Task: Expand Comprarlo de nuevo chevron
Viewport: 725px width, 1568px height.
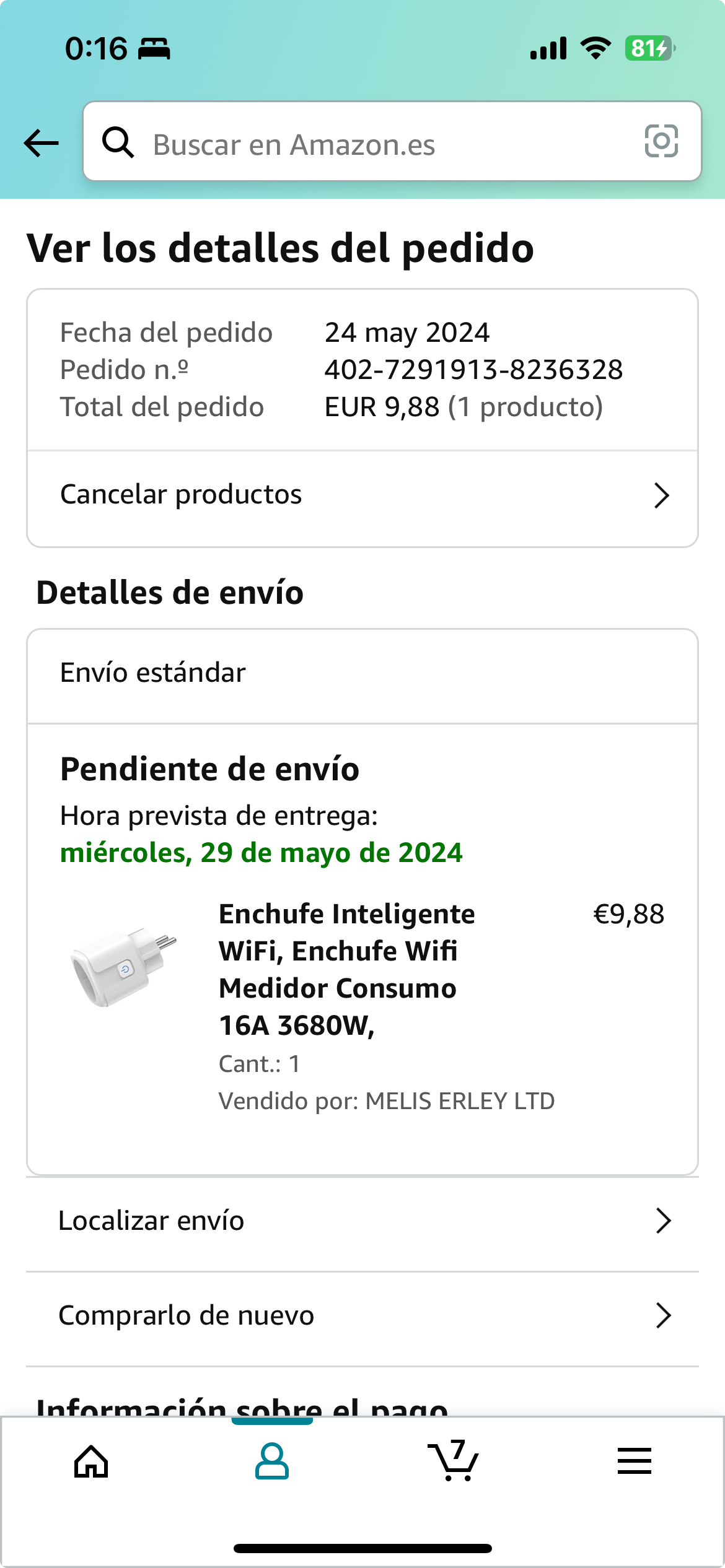Action: [663, 1315]
